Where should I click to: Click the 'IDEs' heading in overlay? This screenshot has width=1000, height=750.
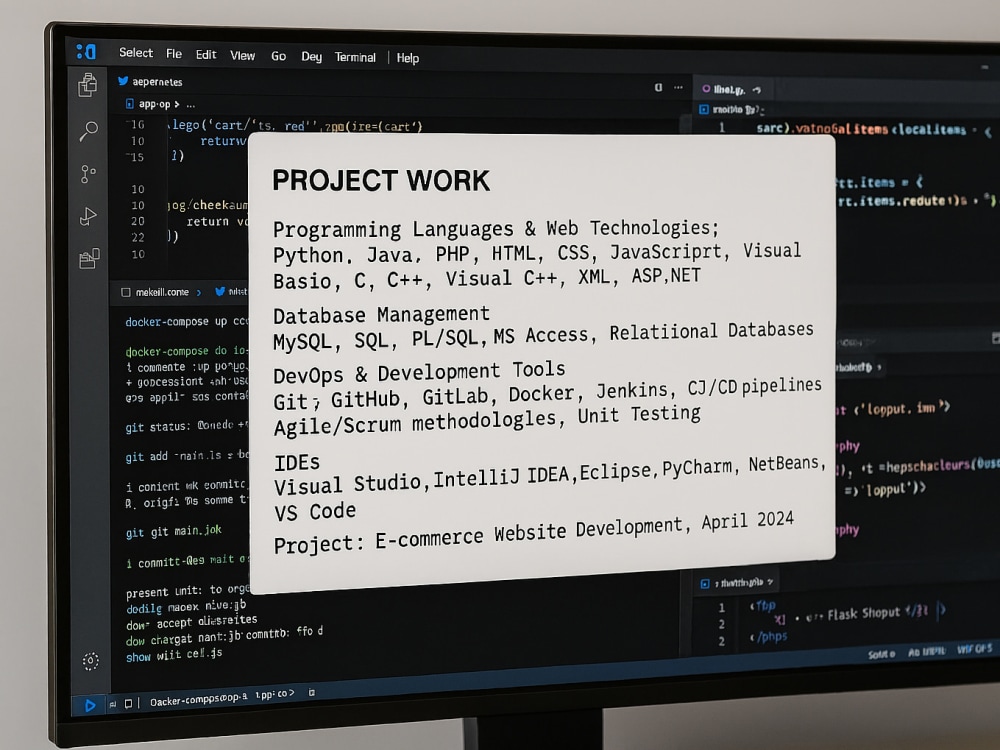tap(297, 462)
